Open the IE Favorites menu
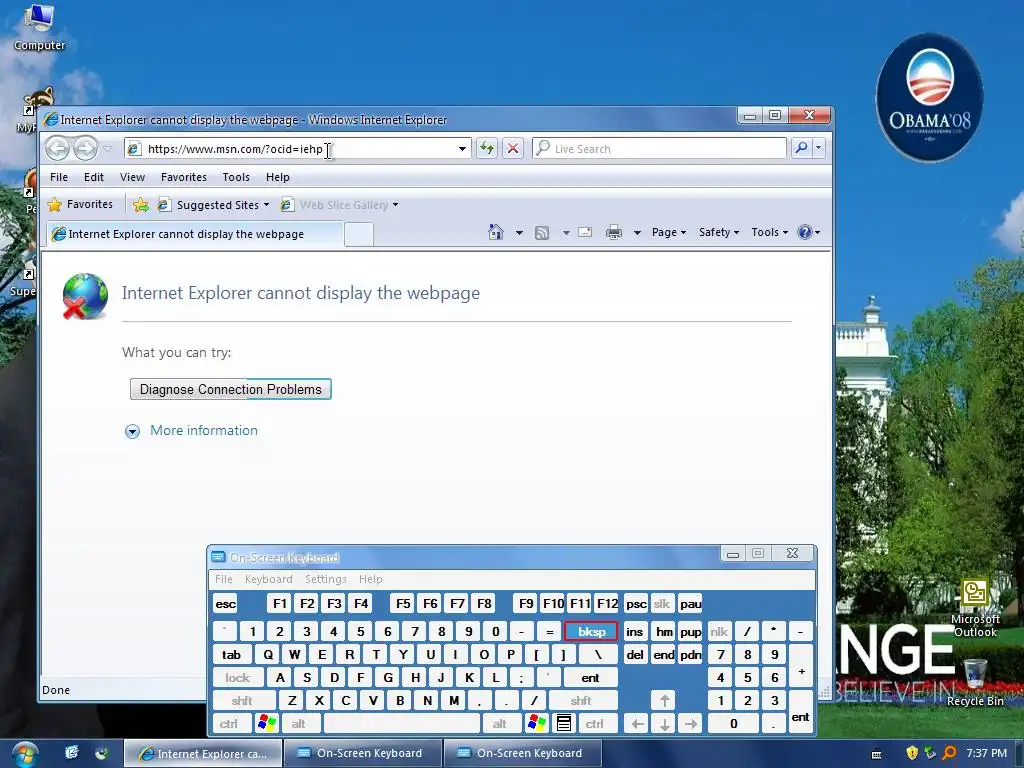Screen dimensions: 1024x768 click(184, 177)
